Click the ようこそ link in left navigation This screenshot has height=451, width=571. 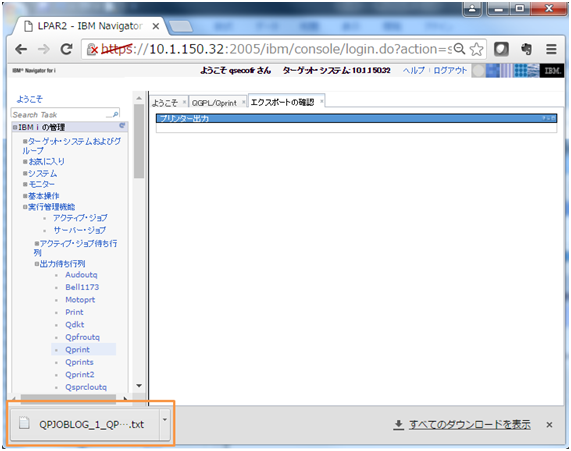29,99
